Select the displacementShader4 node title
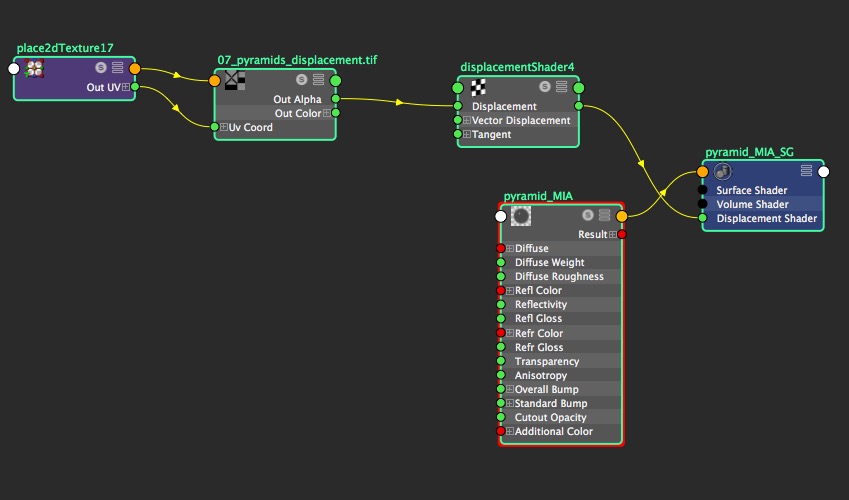 tap(517, 67)
